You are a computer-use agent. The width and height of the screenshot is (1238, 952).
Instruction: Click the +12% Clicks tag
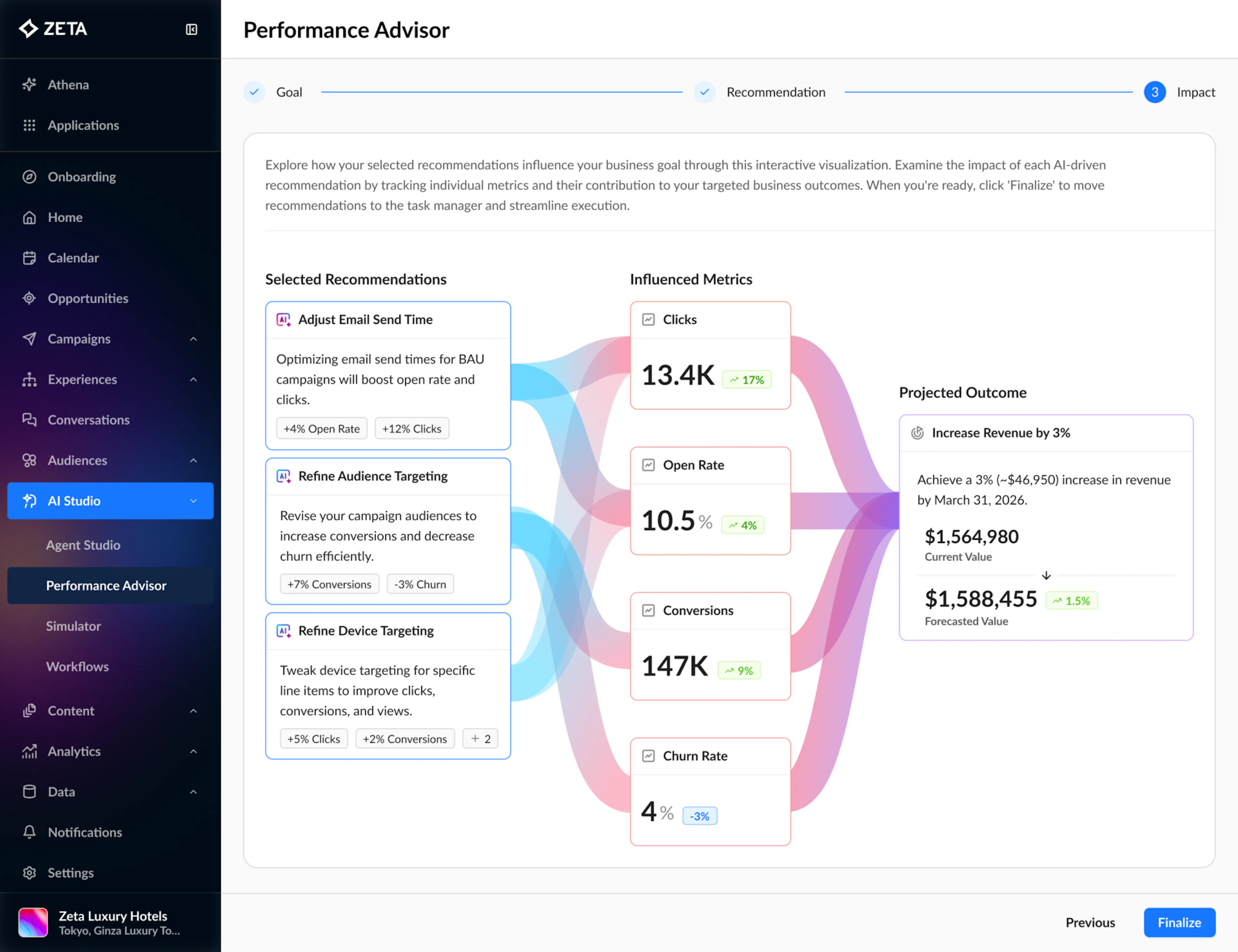pyautogui.click(x=411, y=428)
